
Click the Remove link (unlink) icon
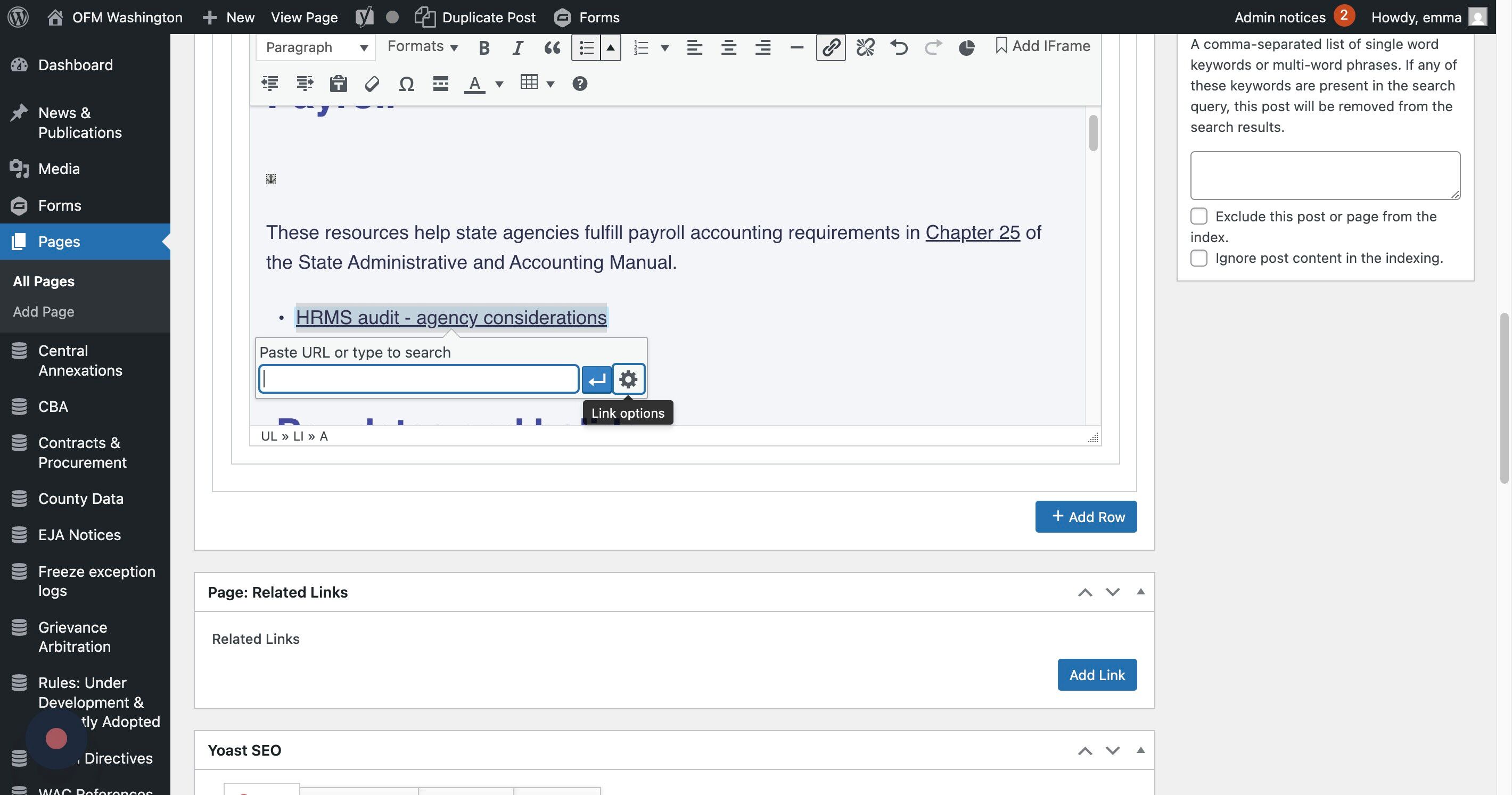pyautogui.click(x=865, y=47)
